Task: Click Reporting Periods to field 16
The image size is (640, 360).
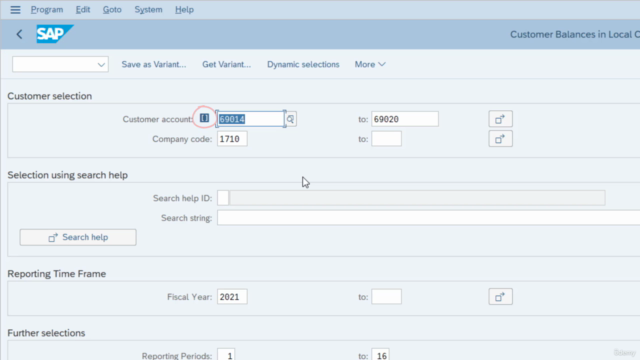Action: [380, 355]
